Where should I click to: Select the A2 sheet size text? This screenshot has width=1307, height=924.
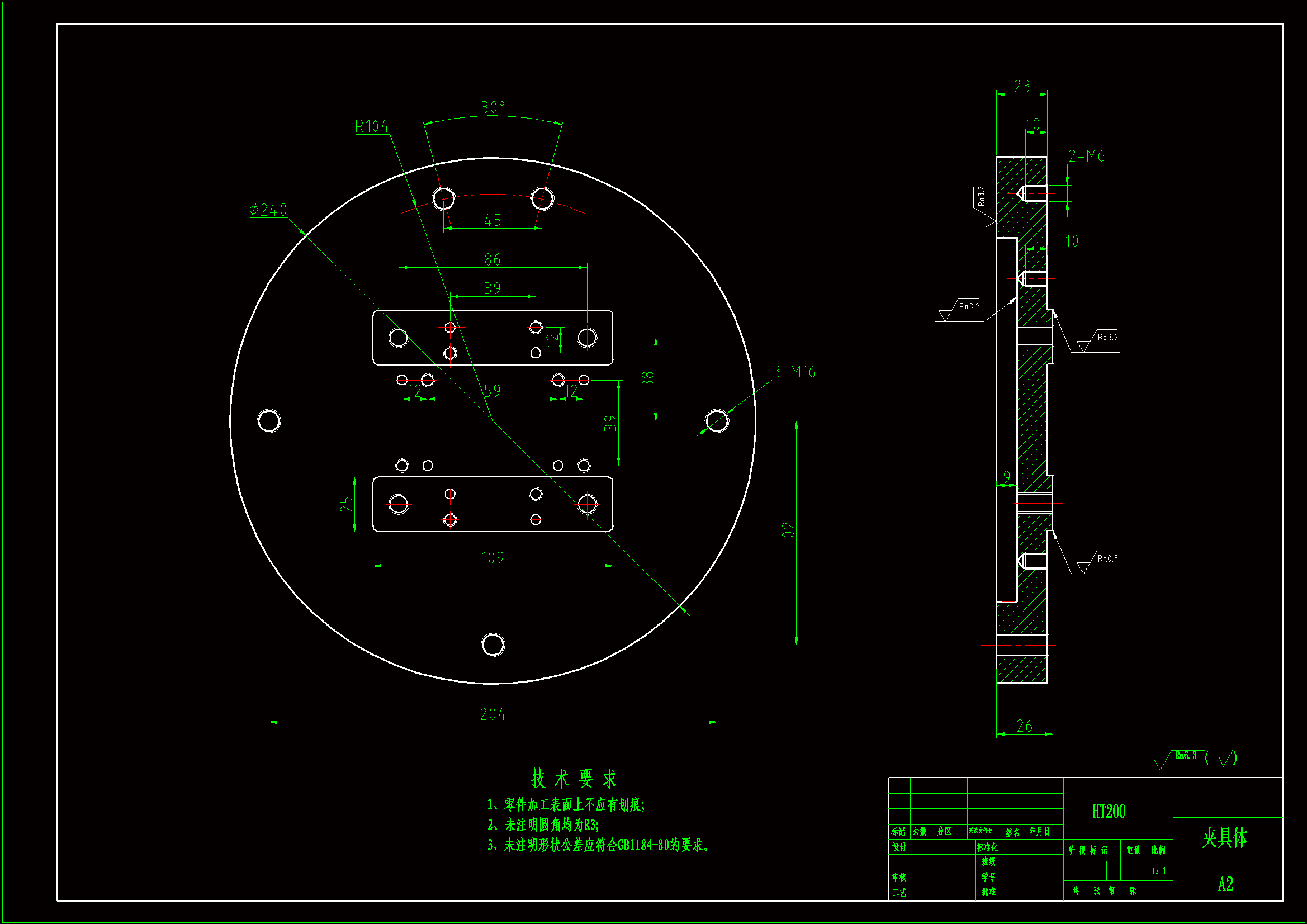coord(1225,884)
